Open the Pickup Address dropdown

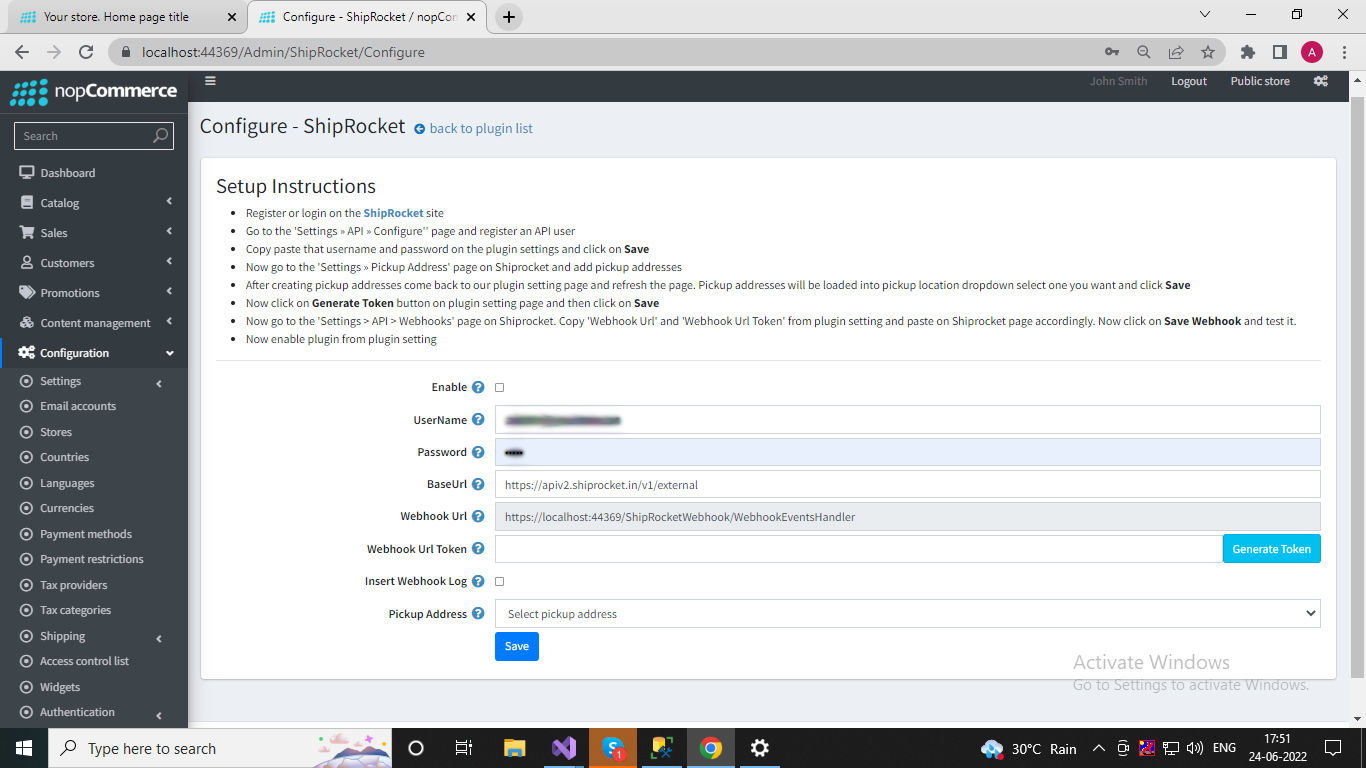908,614
